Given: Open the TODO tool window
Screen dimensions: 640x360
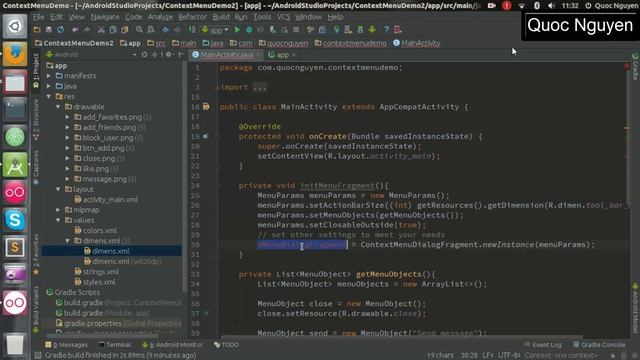Looking at the screenshot, I should [227, 345].
